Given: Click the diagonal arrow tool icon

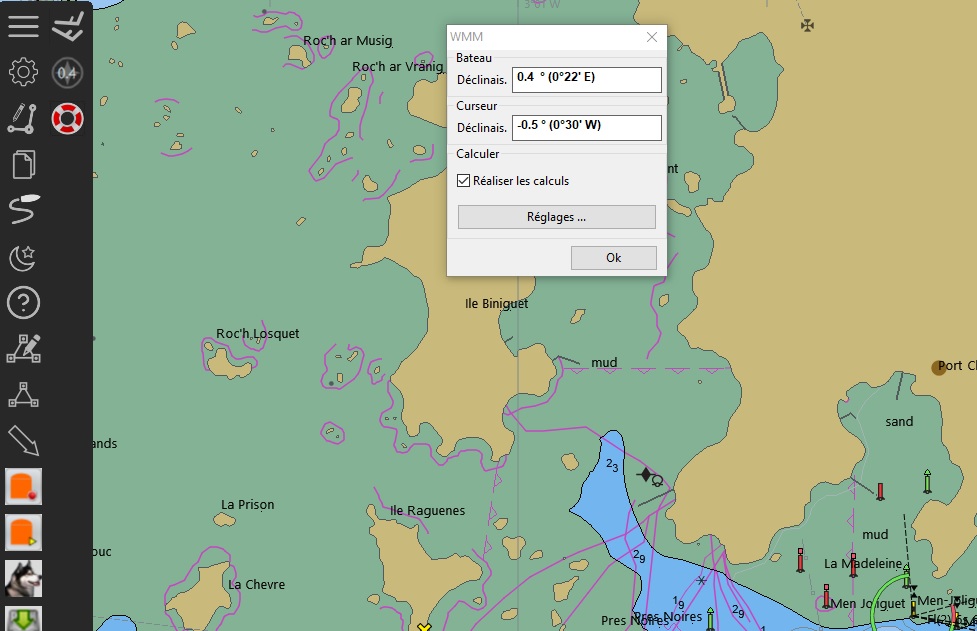Looking at the screenshot, I should 23,440.
